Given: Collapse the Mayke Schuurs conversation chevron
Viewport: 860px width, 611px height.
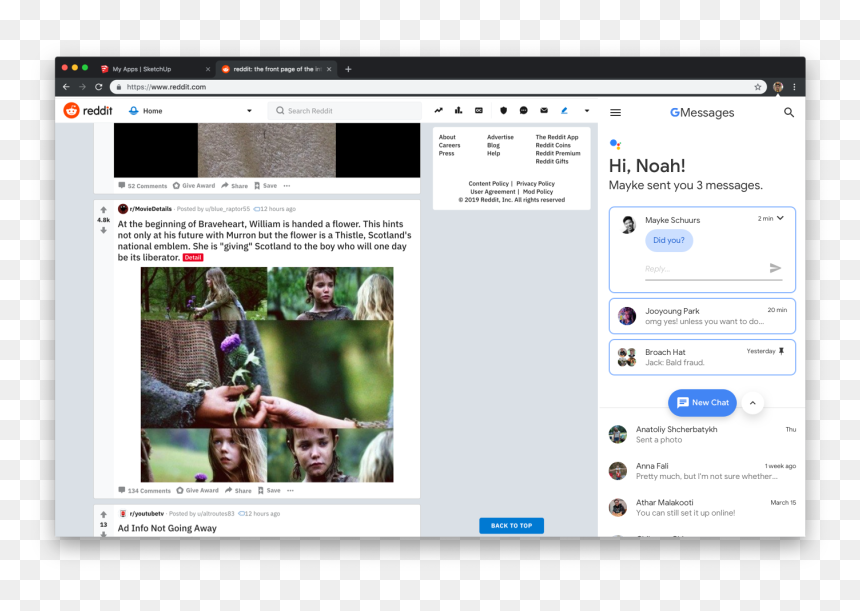Looking at the screenshot, I should pyautogui.click(x=780, y=218).
